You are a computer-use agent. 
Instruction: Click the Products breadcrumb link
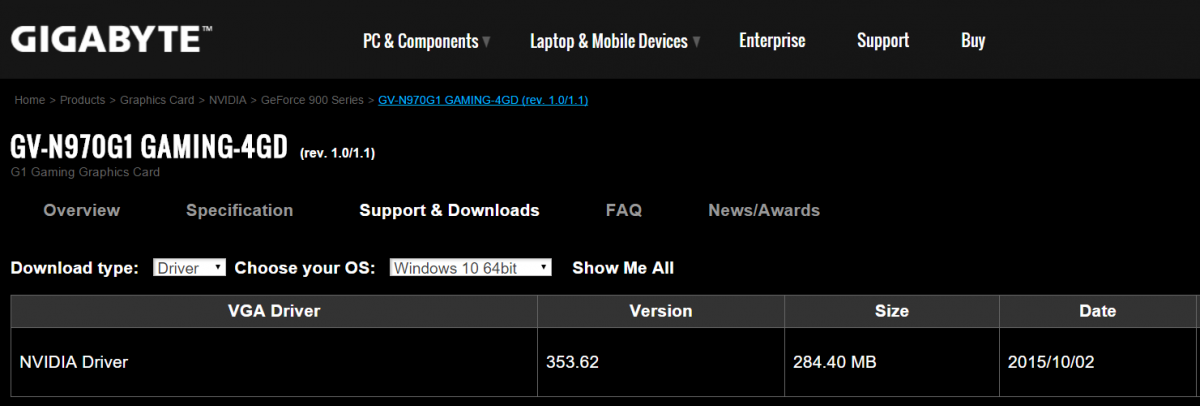click(x=83, y=100)
